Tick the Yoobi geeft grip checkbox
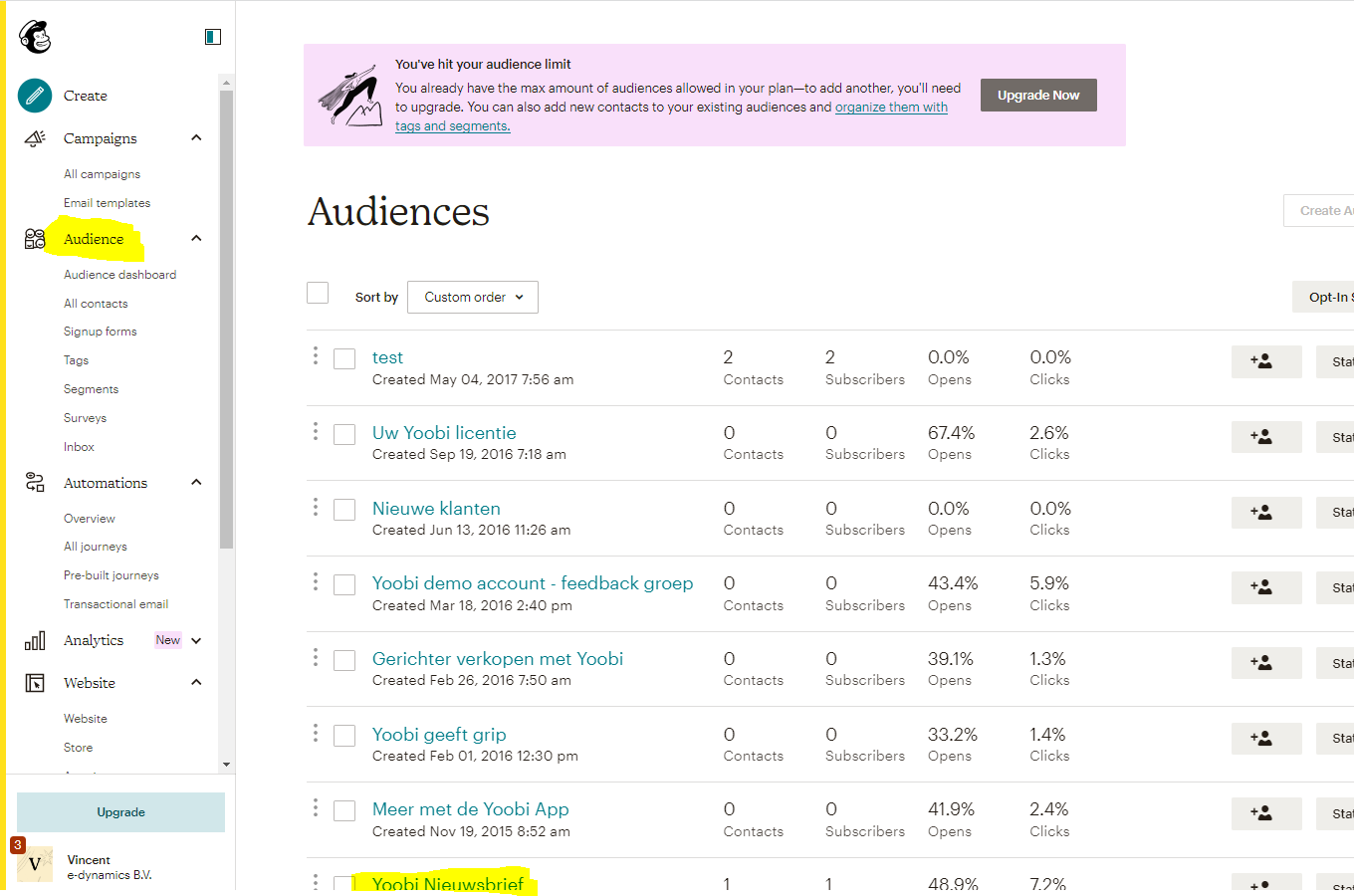The width and height of the screenshot is (1354, 896). 344,736
